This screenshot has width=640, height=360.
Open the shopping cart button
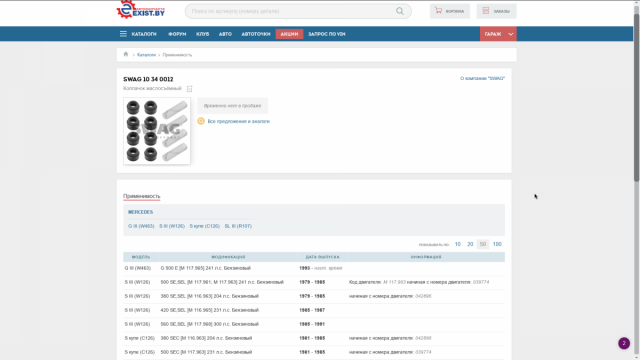pos(450,11)
